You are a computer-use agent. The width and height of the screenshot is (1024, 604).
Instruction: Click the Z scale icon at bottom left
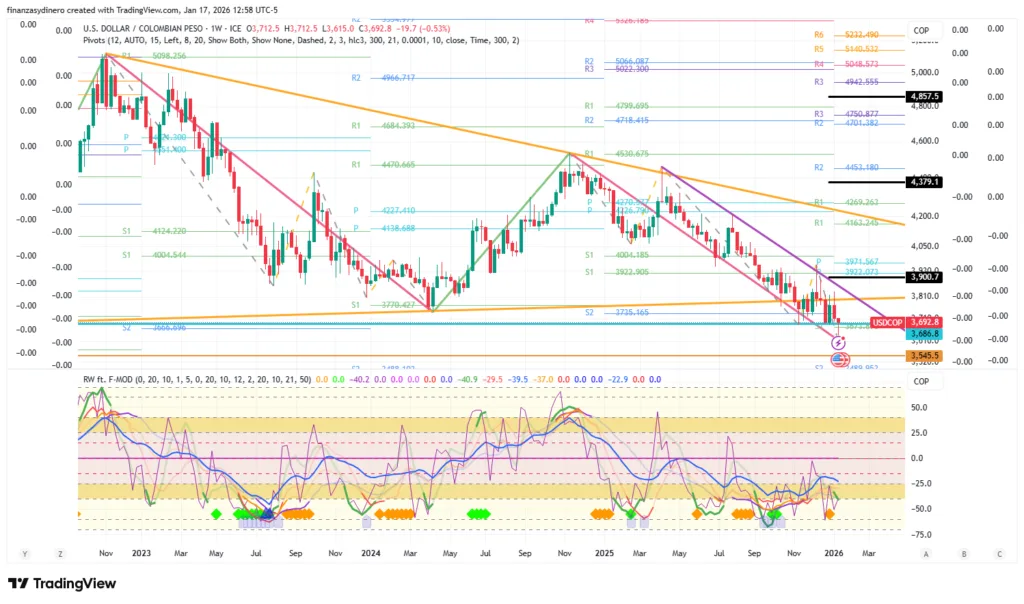[61, 553]
